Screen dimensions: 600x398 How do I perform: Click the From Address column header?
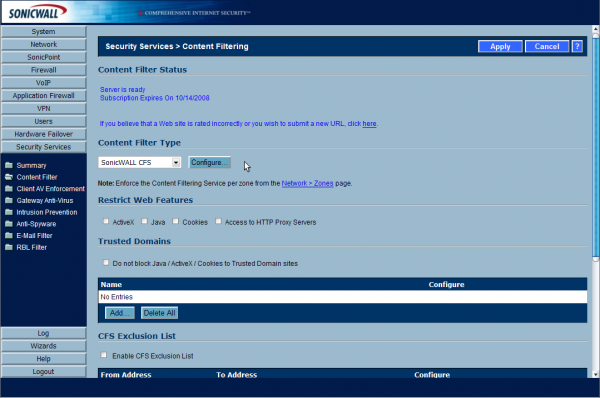coord(126,375)
